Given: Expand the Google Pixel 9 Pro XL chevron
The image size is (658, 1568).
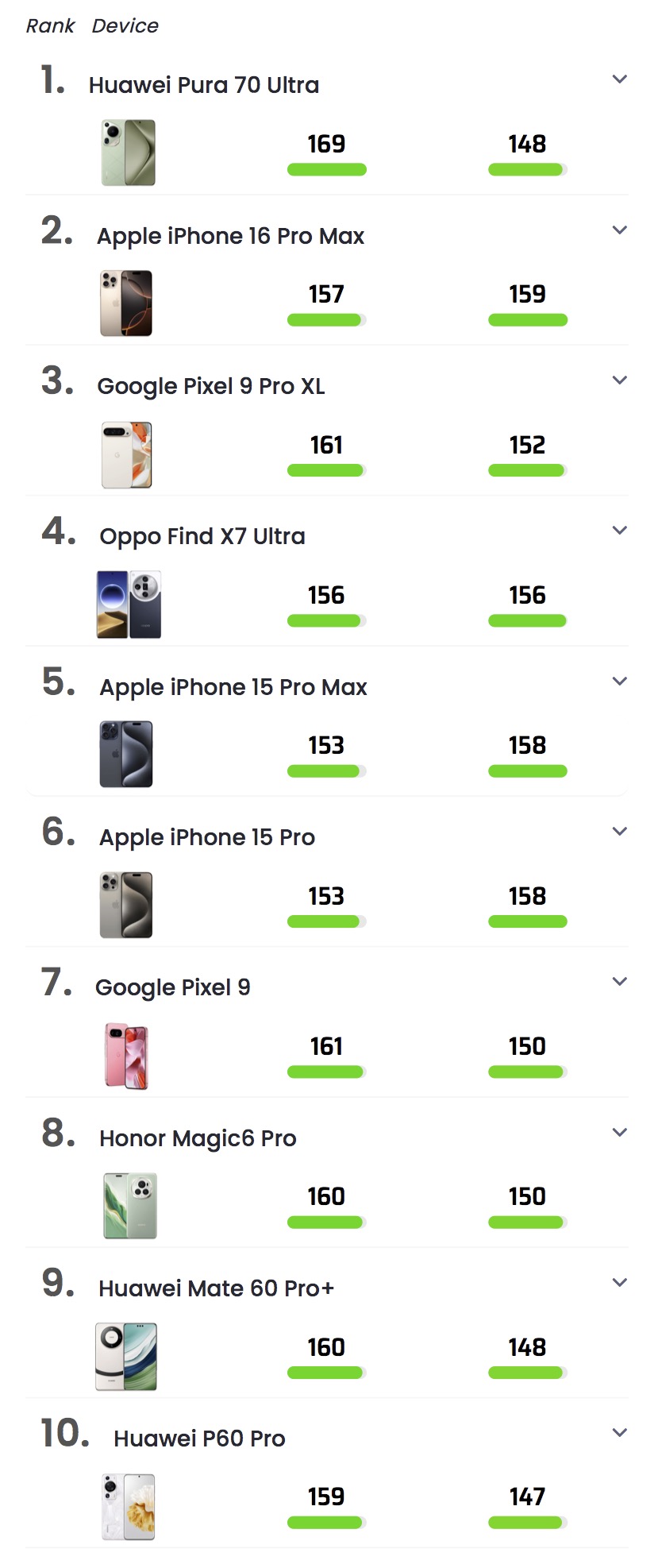Looking at the screenshot, I should (x=620, y=380).
